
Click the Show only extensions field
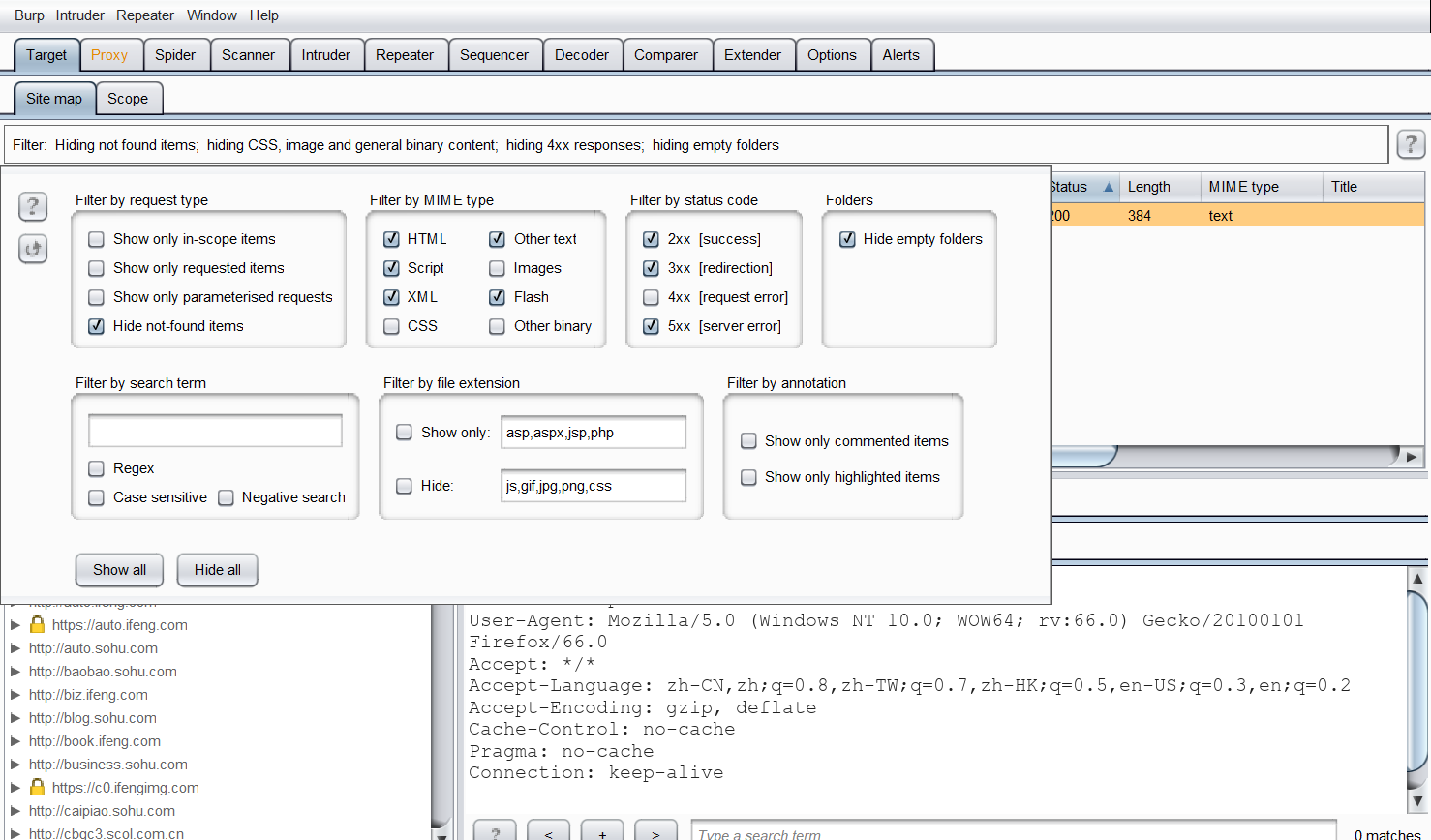(593, 433)
